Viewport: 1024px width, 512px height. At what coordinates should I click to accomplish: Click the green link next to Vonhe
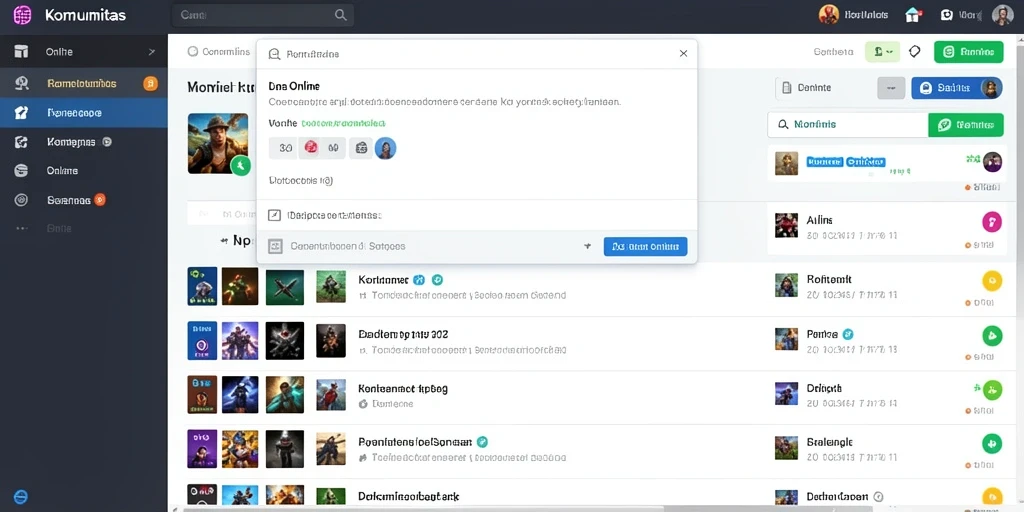tap(343, 123)
